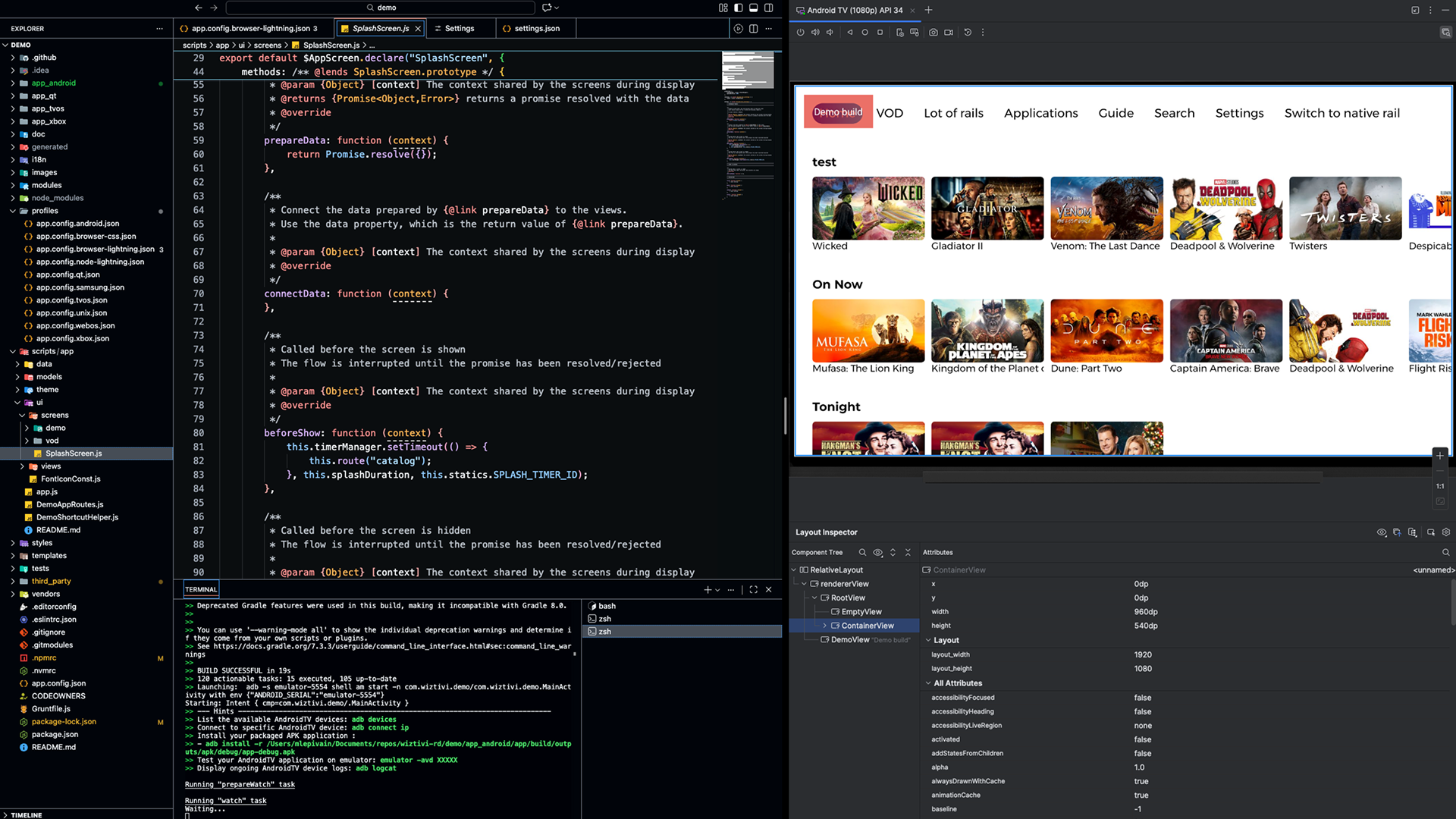This screenshot has height=819, width=1456.
Task: Start screen recording on the emulator
Action: tap(949, 33)
